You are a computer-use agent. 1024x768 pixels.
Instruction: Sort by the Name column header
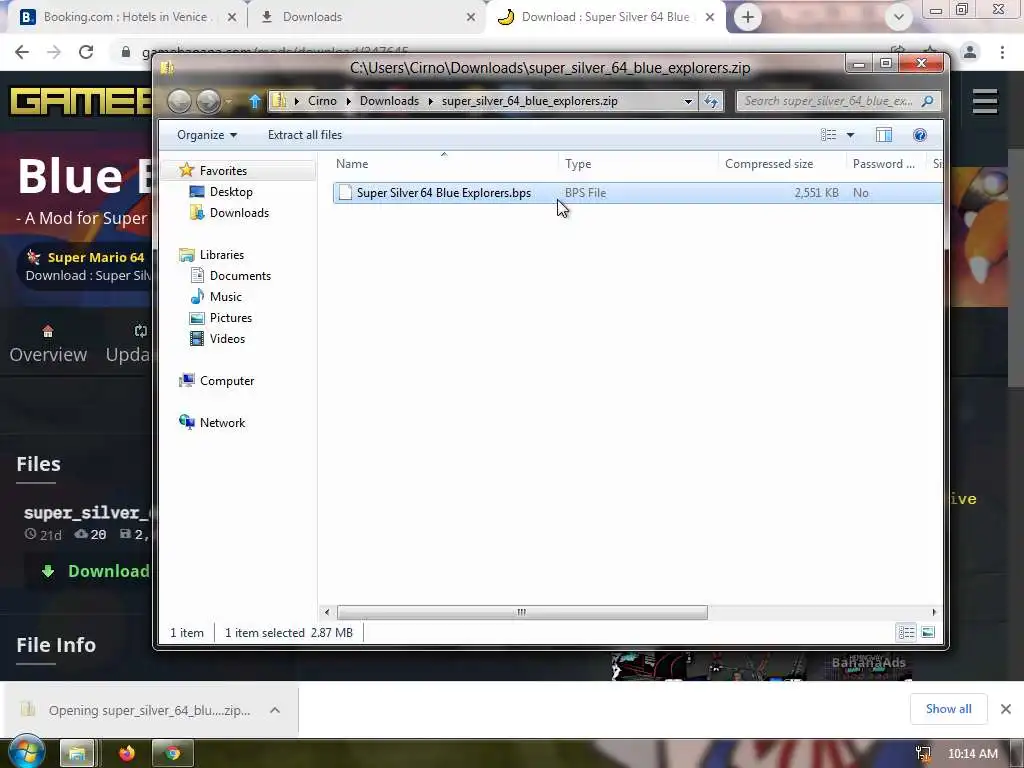444,164
